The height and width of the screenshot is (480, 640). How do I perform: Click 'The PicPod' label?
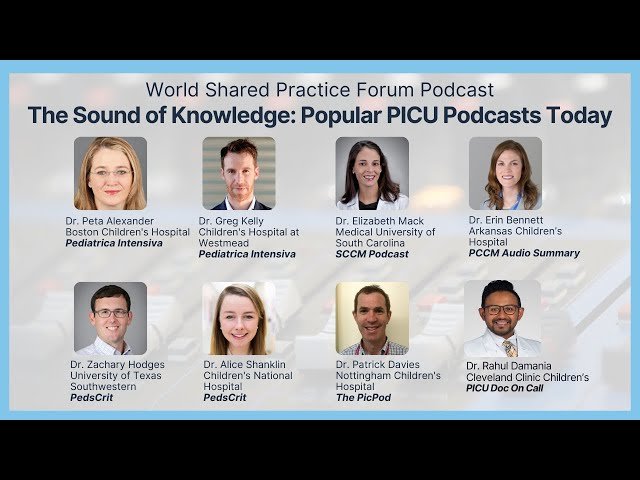pyautogui.click(x=363, y=398)
